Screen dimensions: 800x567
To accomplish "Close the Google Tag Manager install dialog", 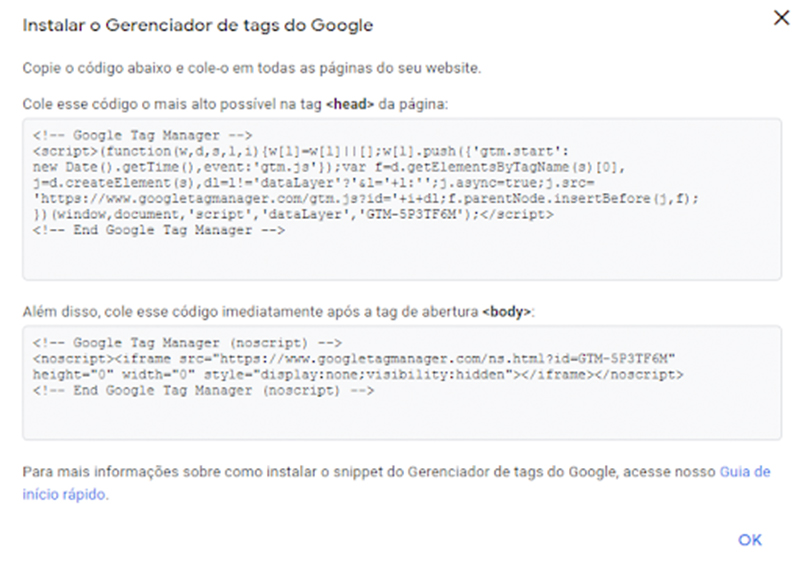I will 781,18.
